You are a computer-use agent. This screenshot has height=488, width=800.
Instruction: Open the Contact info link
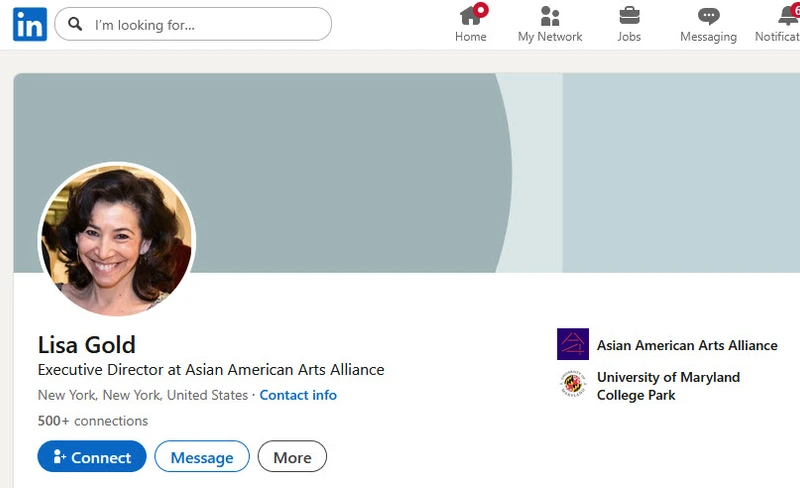click(298, 395)
